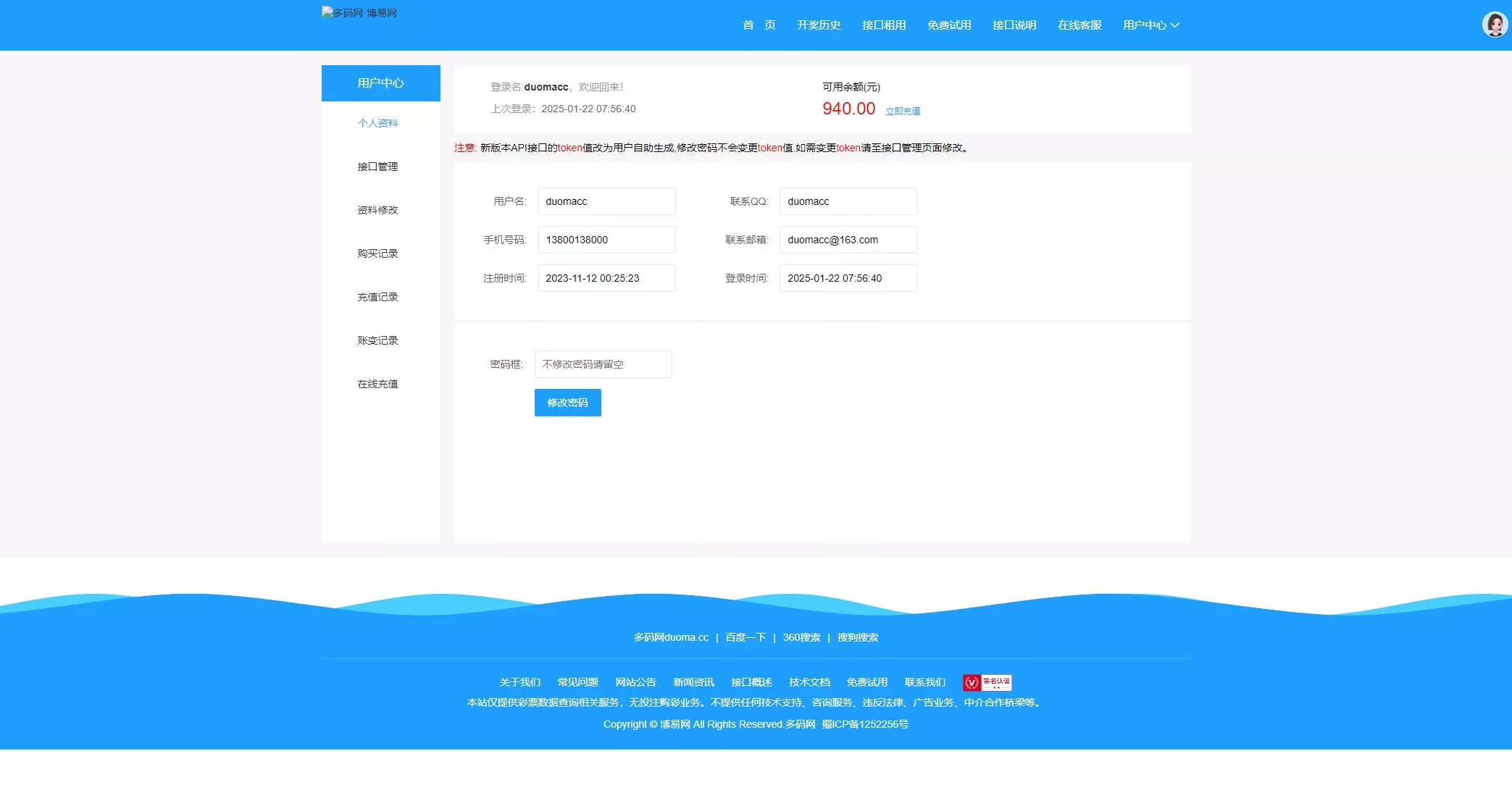Viewport: 1512px width, 811px height.
Task: Open 充值记录 recharge records
Action: (377, 297)
